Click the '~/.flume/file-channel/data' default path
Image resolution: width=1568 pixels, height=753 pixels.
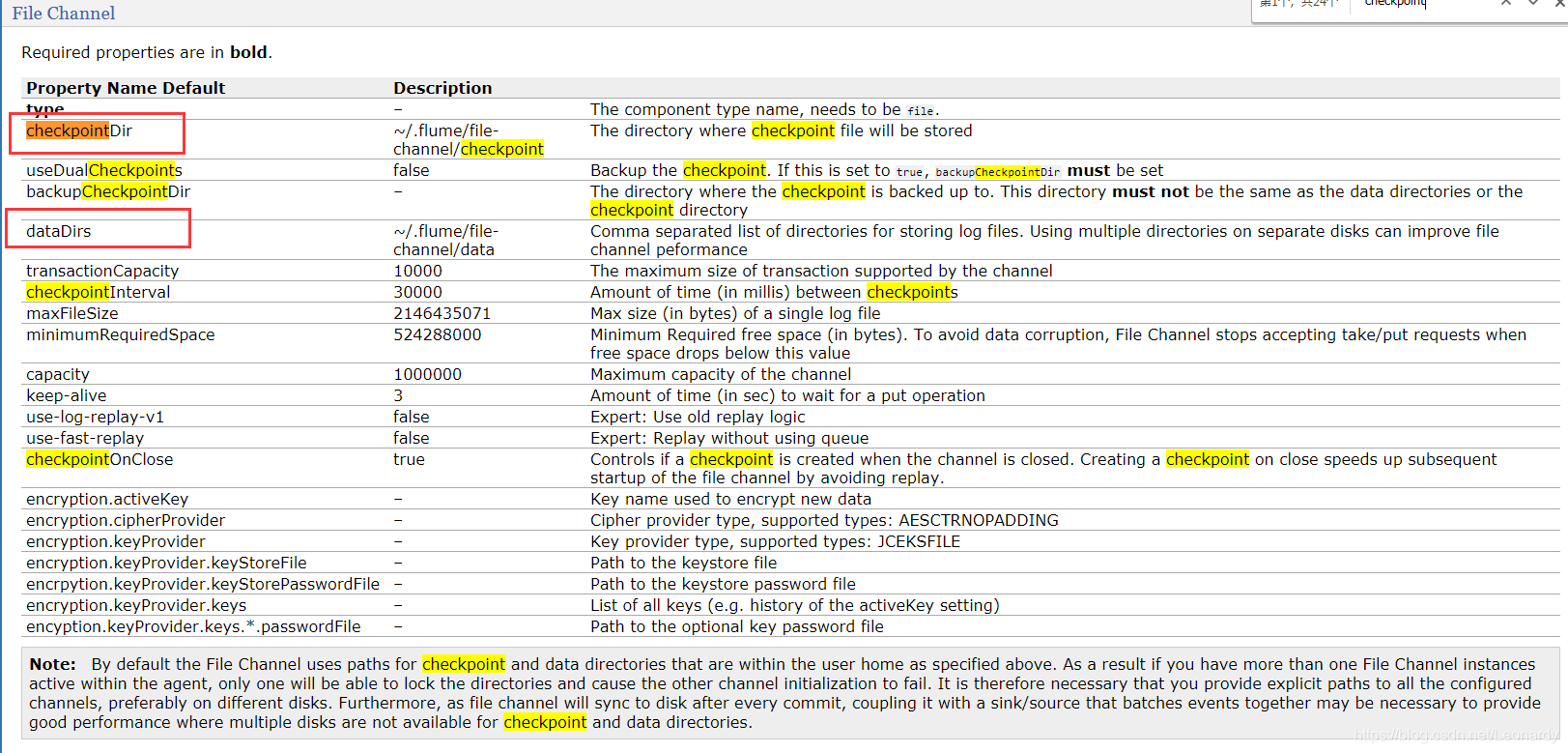coord(445,241)
